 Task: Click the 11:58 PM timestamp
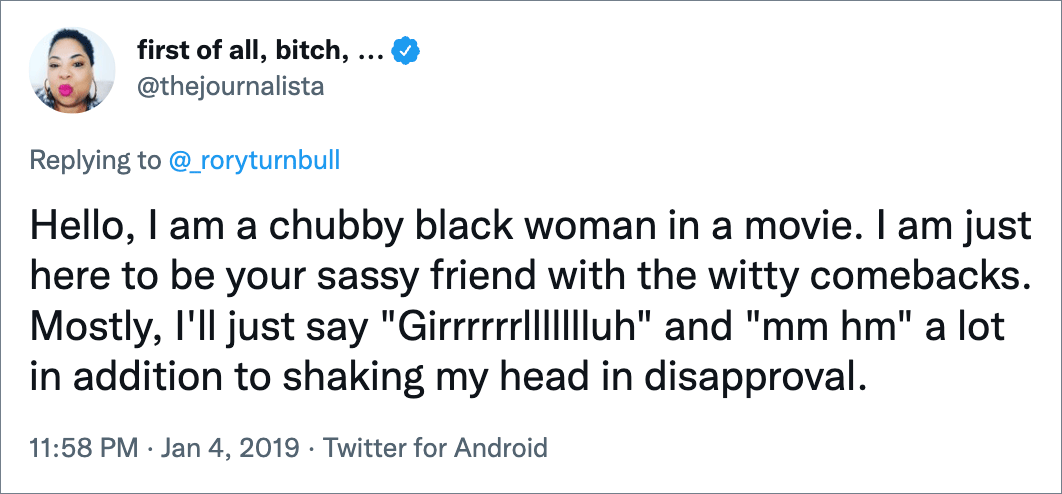84,448
